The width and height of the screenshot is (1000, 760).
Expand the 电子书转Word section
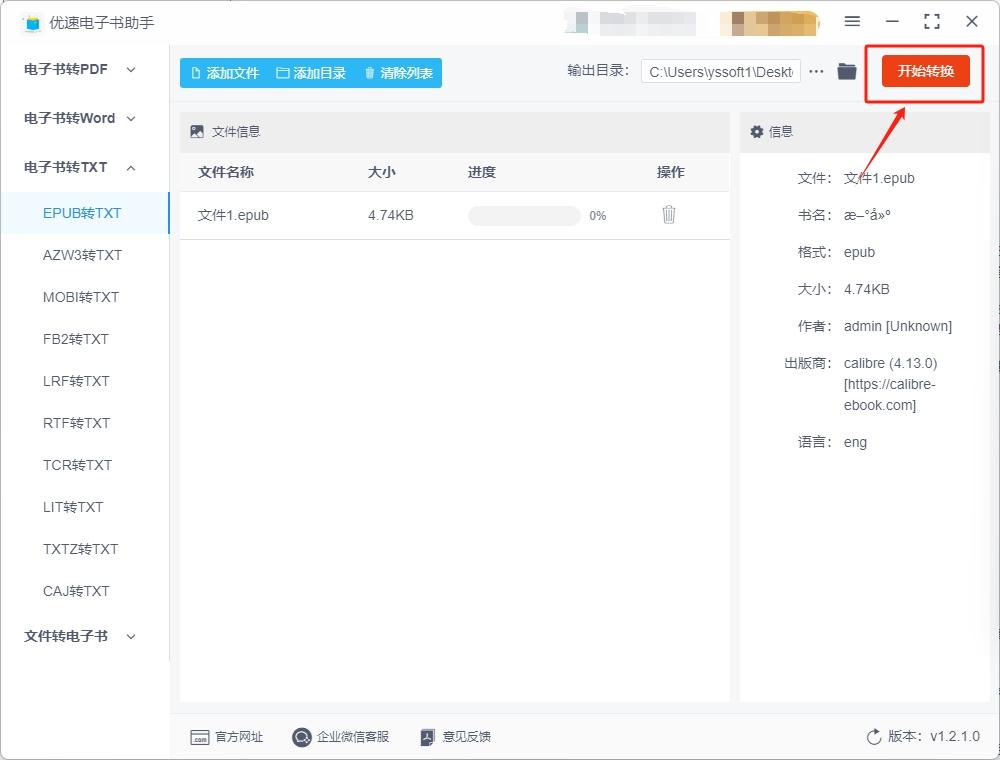pyautogui.click(x=80, y=119)
